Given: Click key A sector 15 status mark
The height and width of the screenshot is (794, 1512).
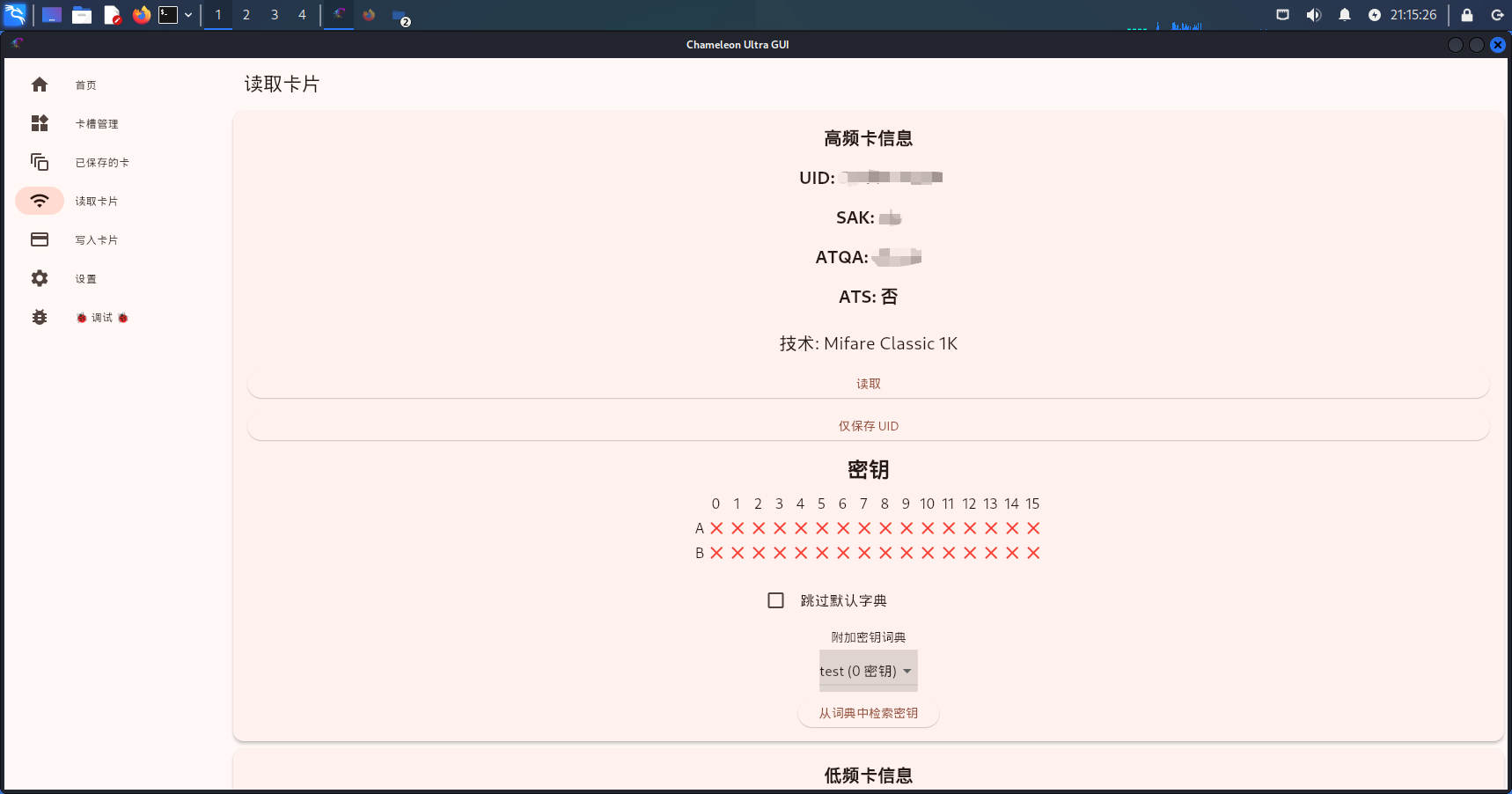Looking at the screenshot, I should (1033, 528).
